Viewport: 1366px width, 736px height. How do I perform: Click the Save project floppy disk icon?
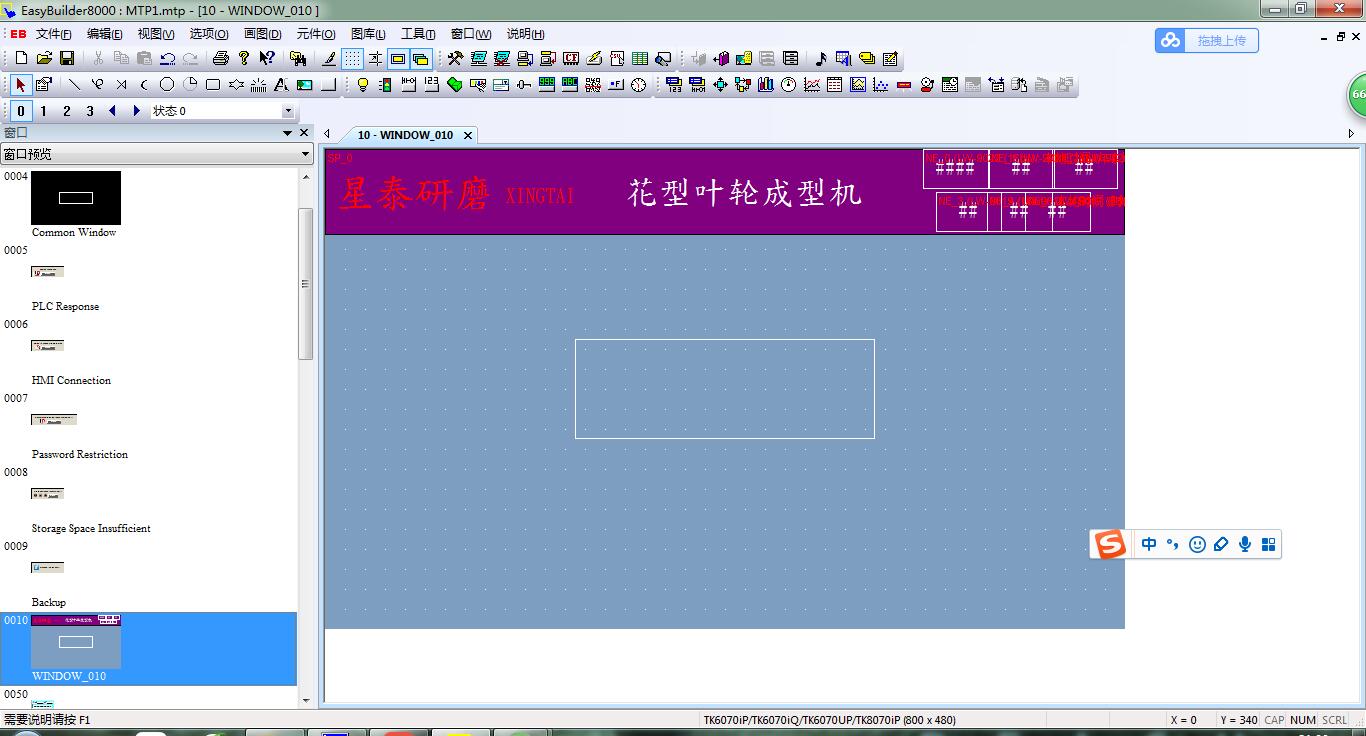pos(67,59)
